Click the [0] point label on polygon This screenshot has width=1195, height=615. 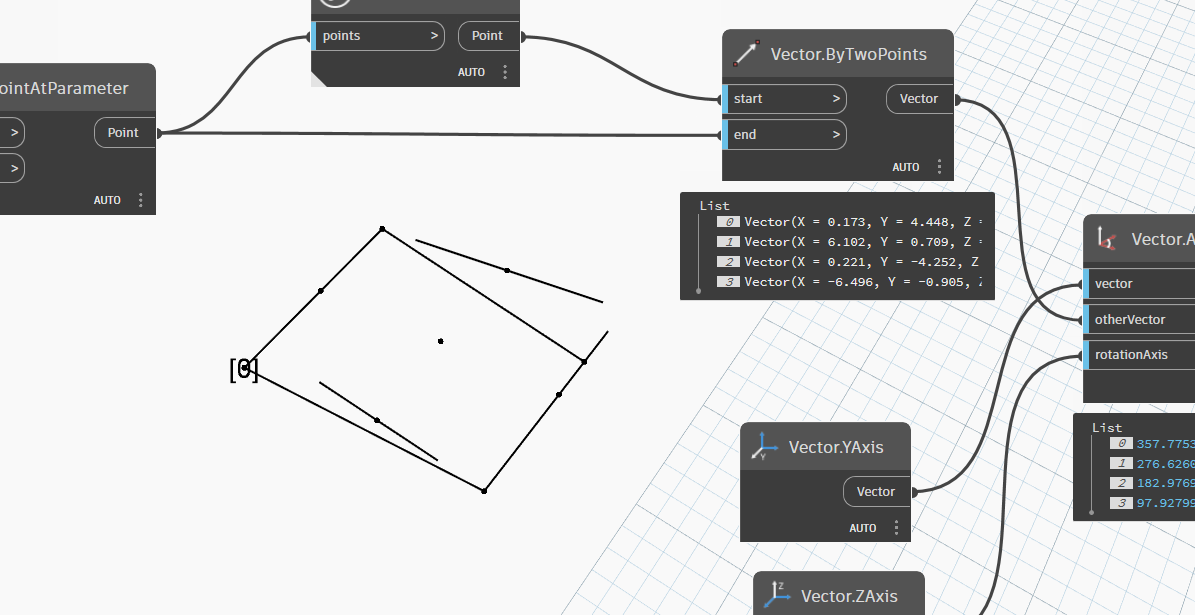click(244, 370)
